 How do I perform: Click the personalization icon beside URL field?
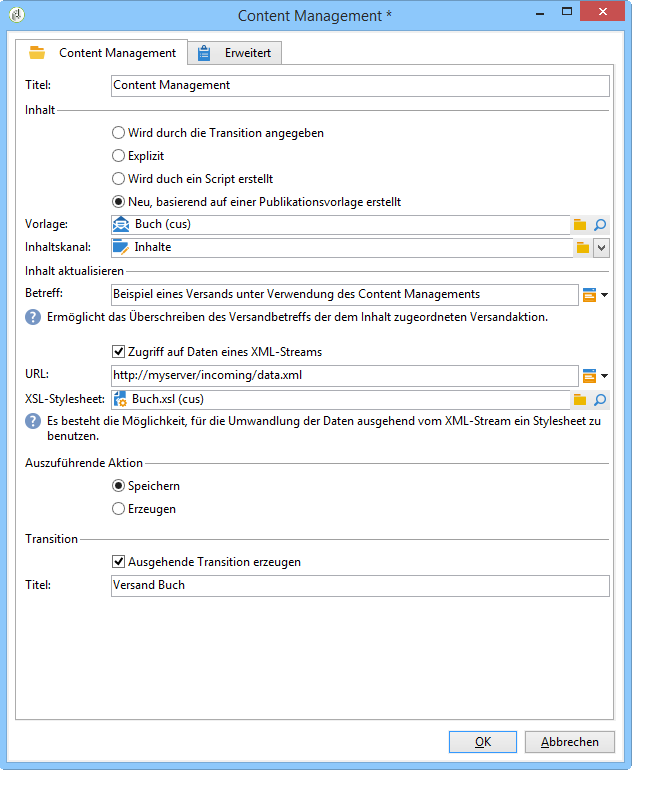pos(589,375)
